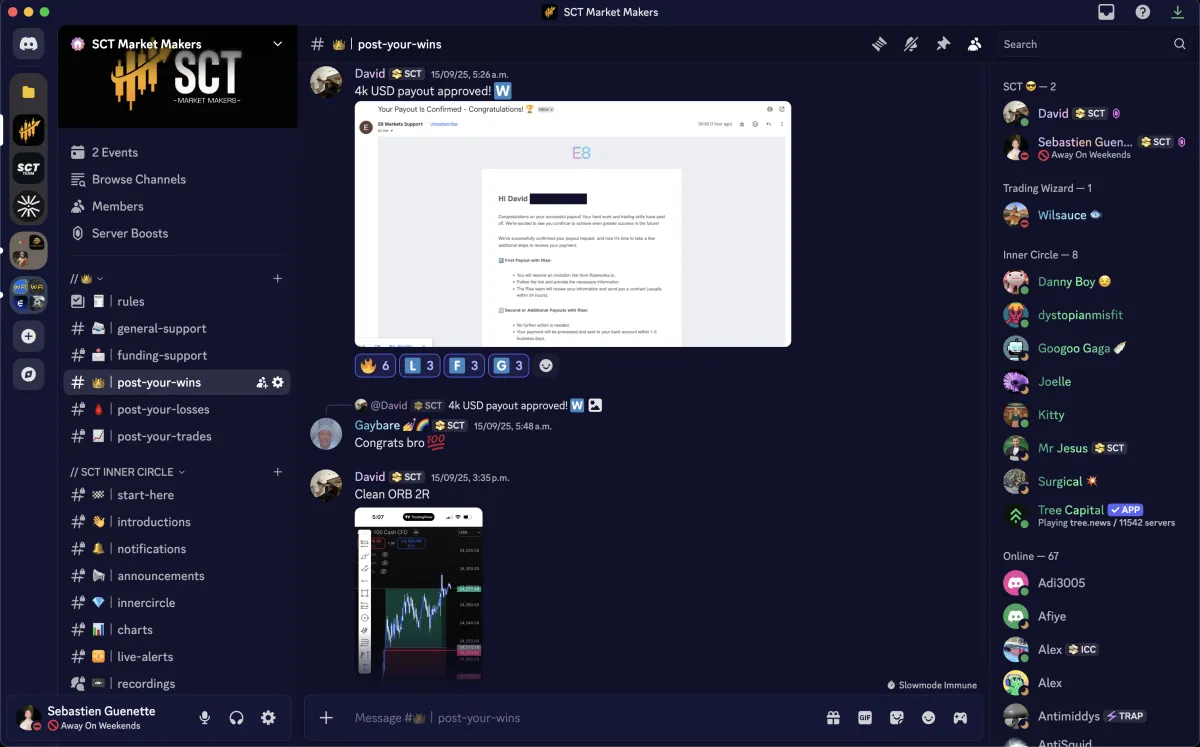The image size is (1200, 747).
Task: Click the Search field
Action: (x=1094, y=44)
